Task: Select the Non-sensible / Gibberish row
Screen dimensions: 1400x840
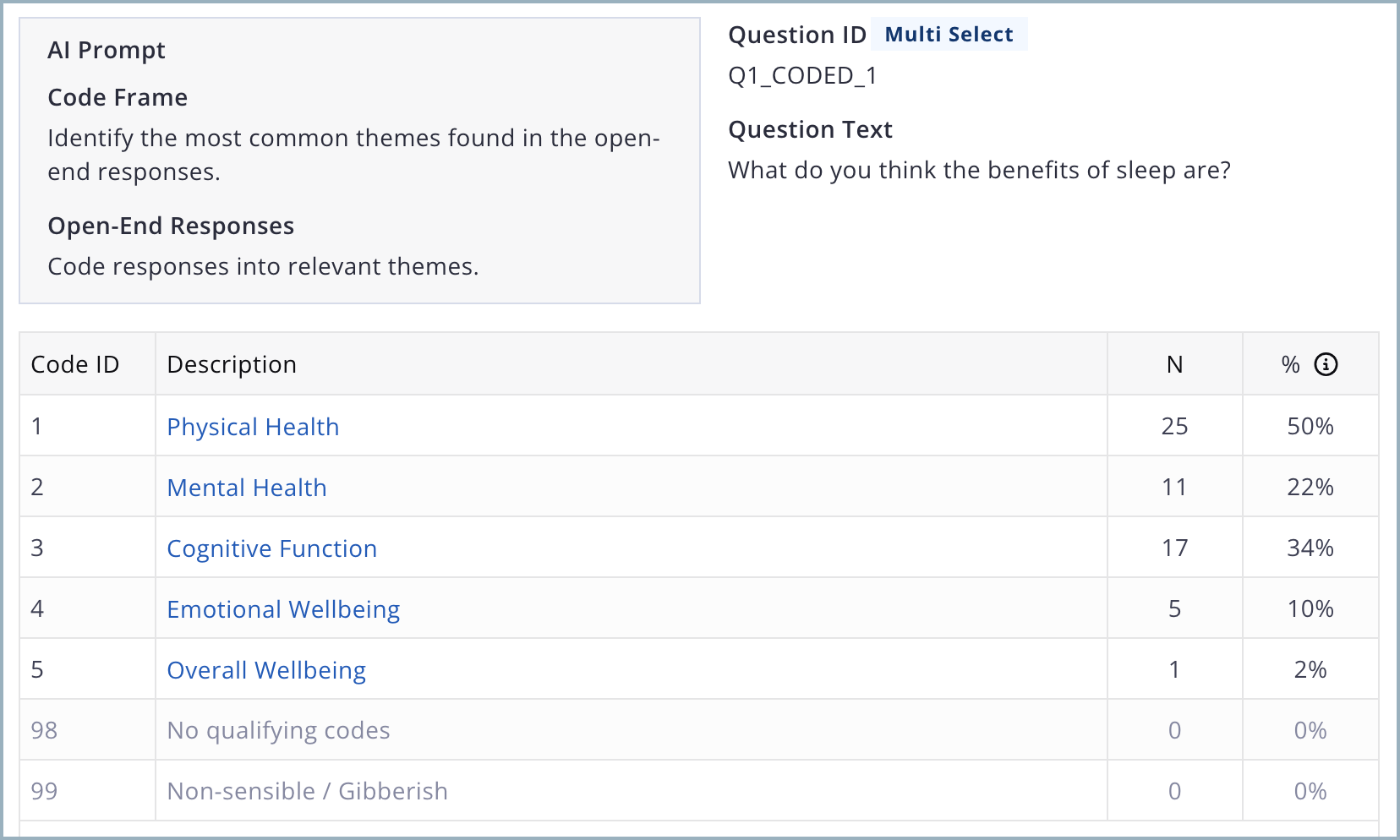Action: pos(699,791)
